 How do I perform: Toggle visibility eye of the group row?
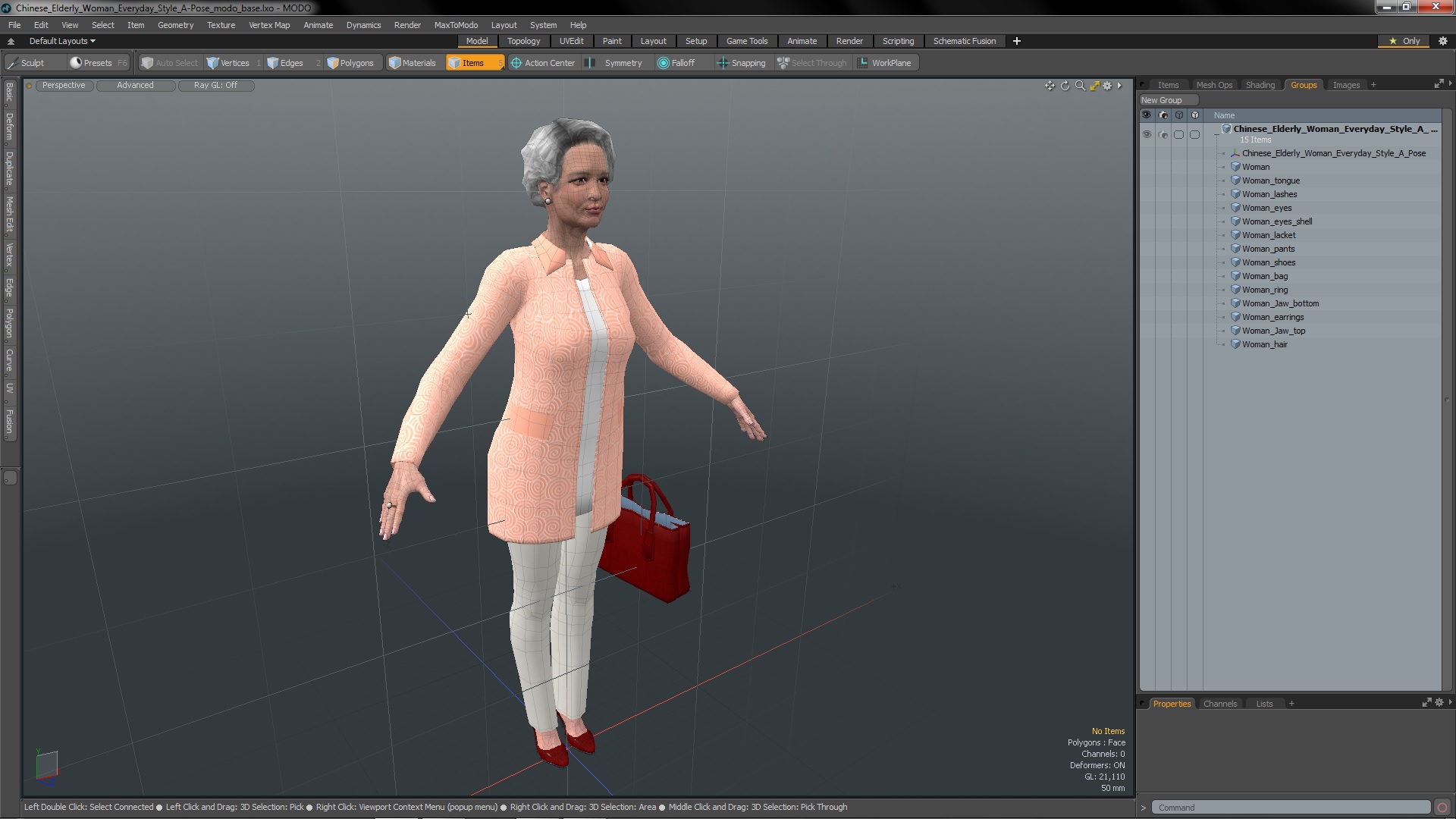pos(1147,134)
